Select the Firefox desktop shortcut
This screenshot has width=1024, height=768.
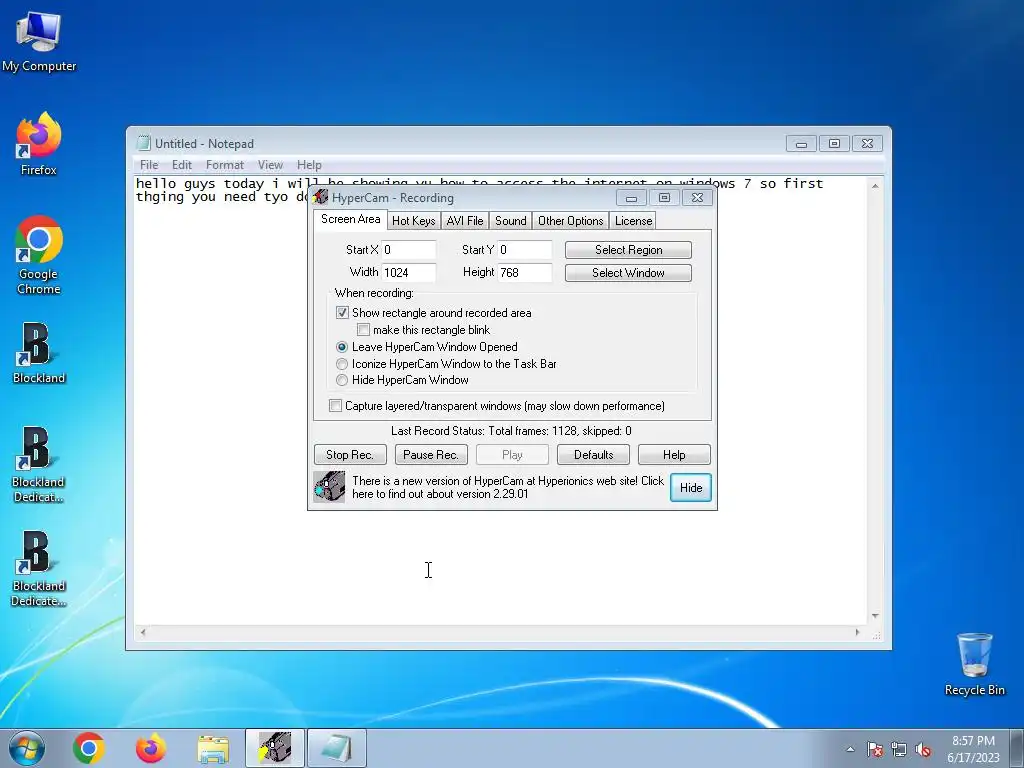point(39,144)
